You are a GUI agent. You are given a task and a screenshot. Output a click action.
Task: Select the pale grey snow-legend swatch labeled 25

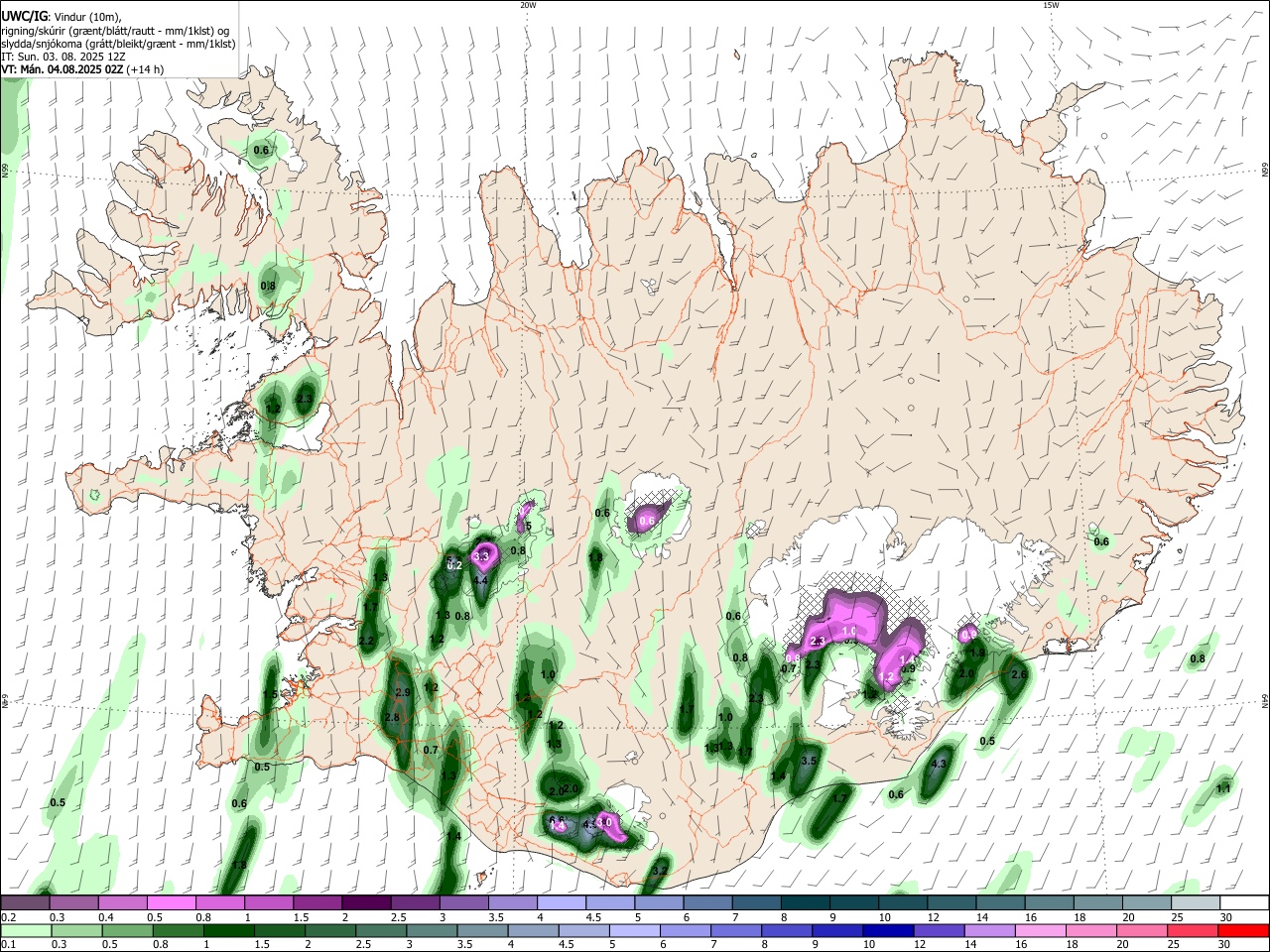[1197, 902]
